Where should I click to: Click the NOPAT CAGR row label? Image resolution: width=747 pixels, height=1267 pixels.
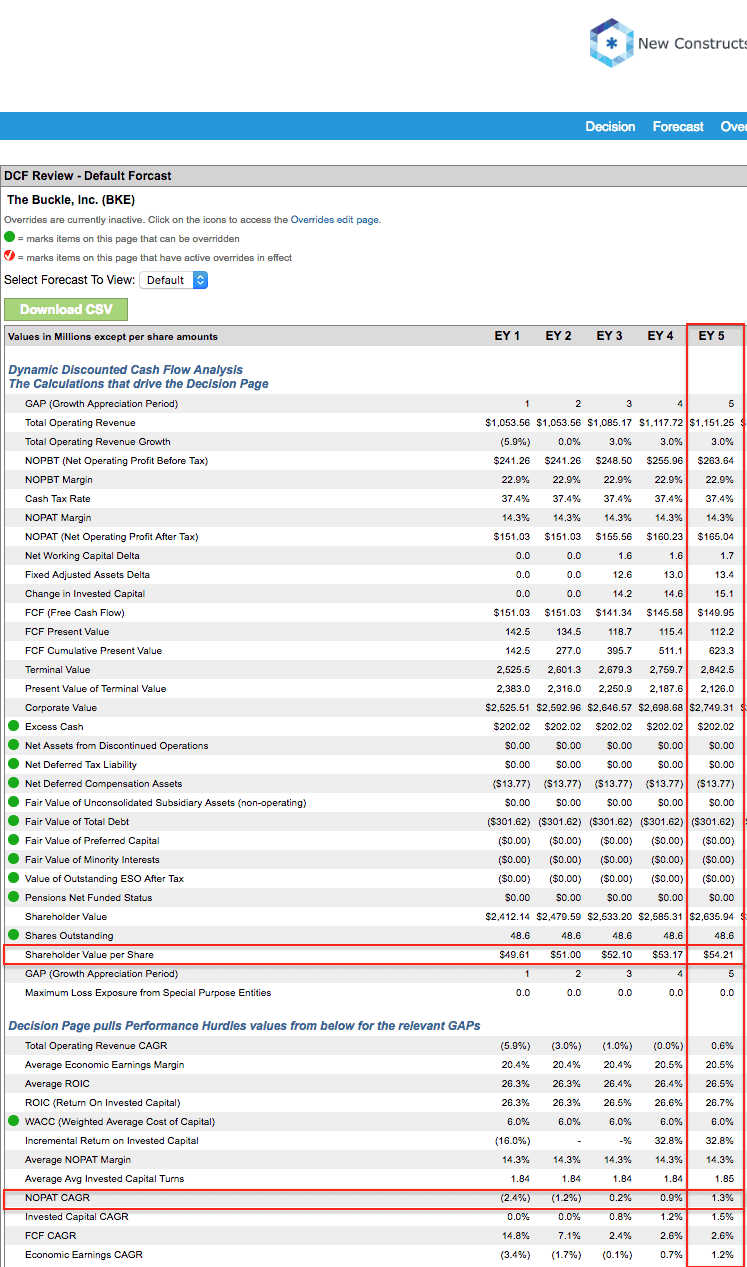[x=57, y=1197]
